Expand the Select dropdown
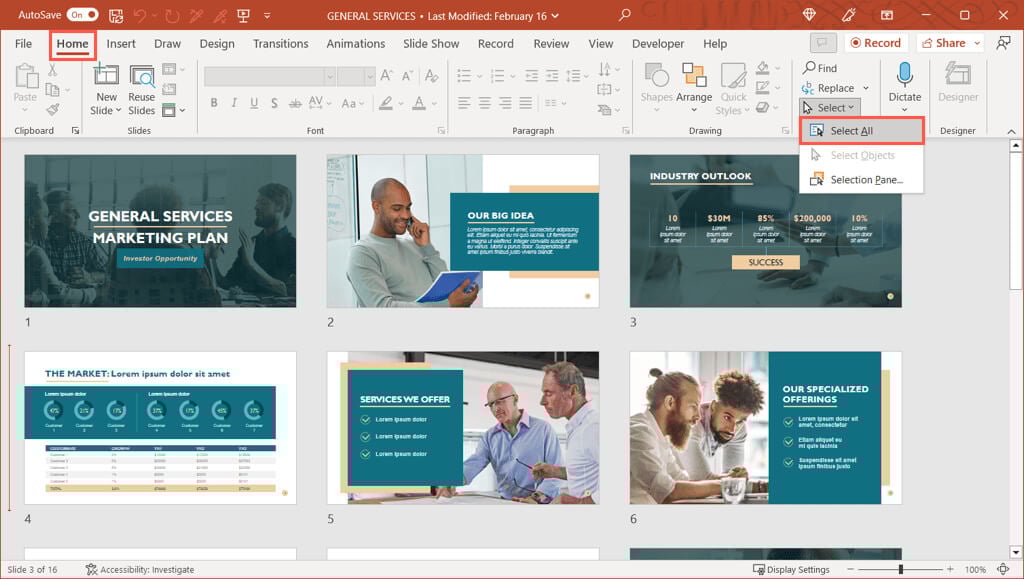The width and height of the screenshot is (1024, 579). tap(830, 108)
